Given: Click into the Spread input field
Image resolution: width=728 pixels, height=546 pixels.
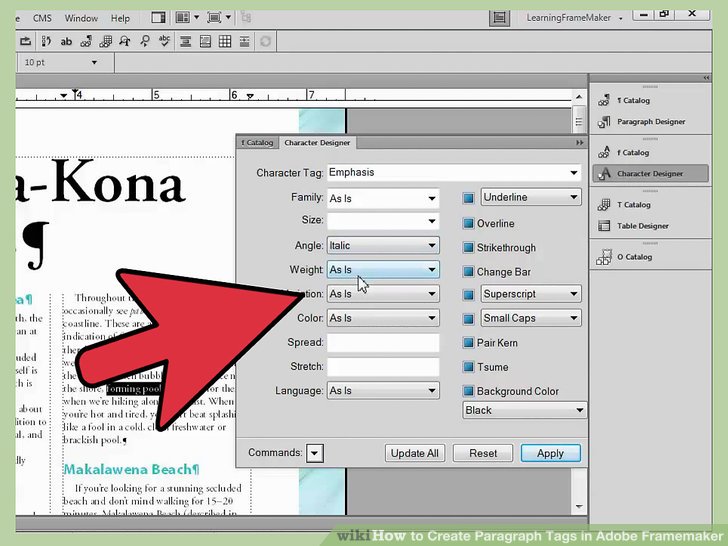Looking at the screenshot, I should tap(383, 343).
